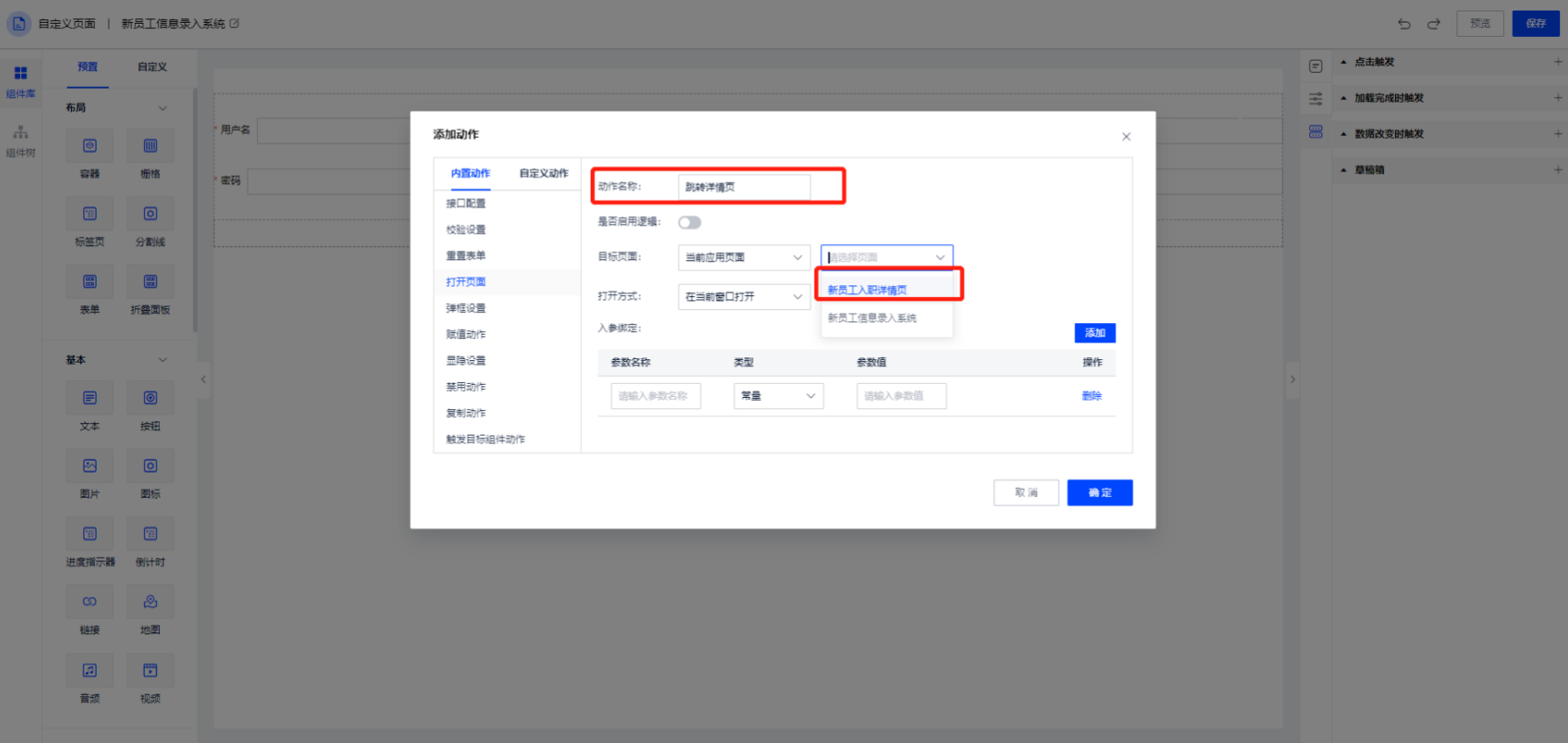
Task: Add action to 加载完成时触发 with plus icon
Action: pos(1557,97)
